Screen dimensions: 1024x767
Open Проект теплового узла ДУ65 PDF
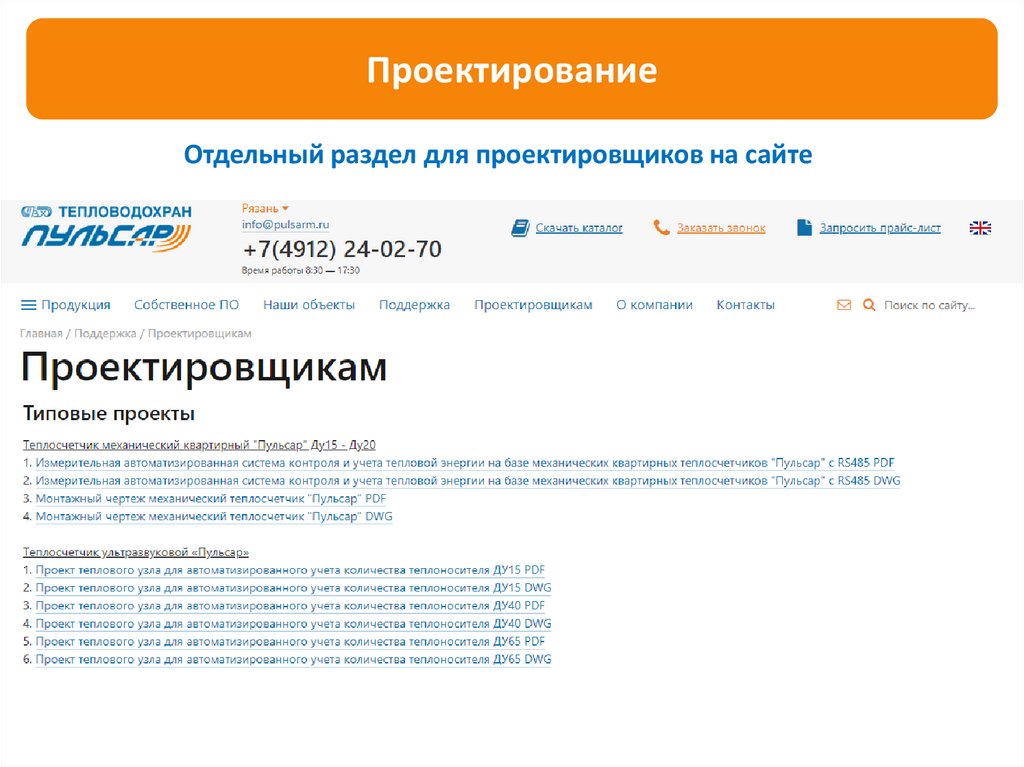click(290, 642)
